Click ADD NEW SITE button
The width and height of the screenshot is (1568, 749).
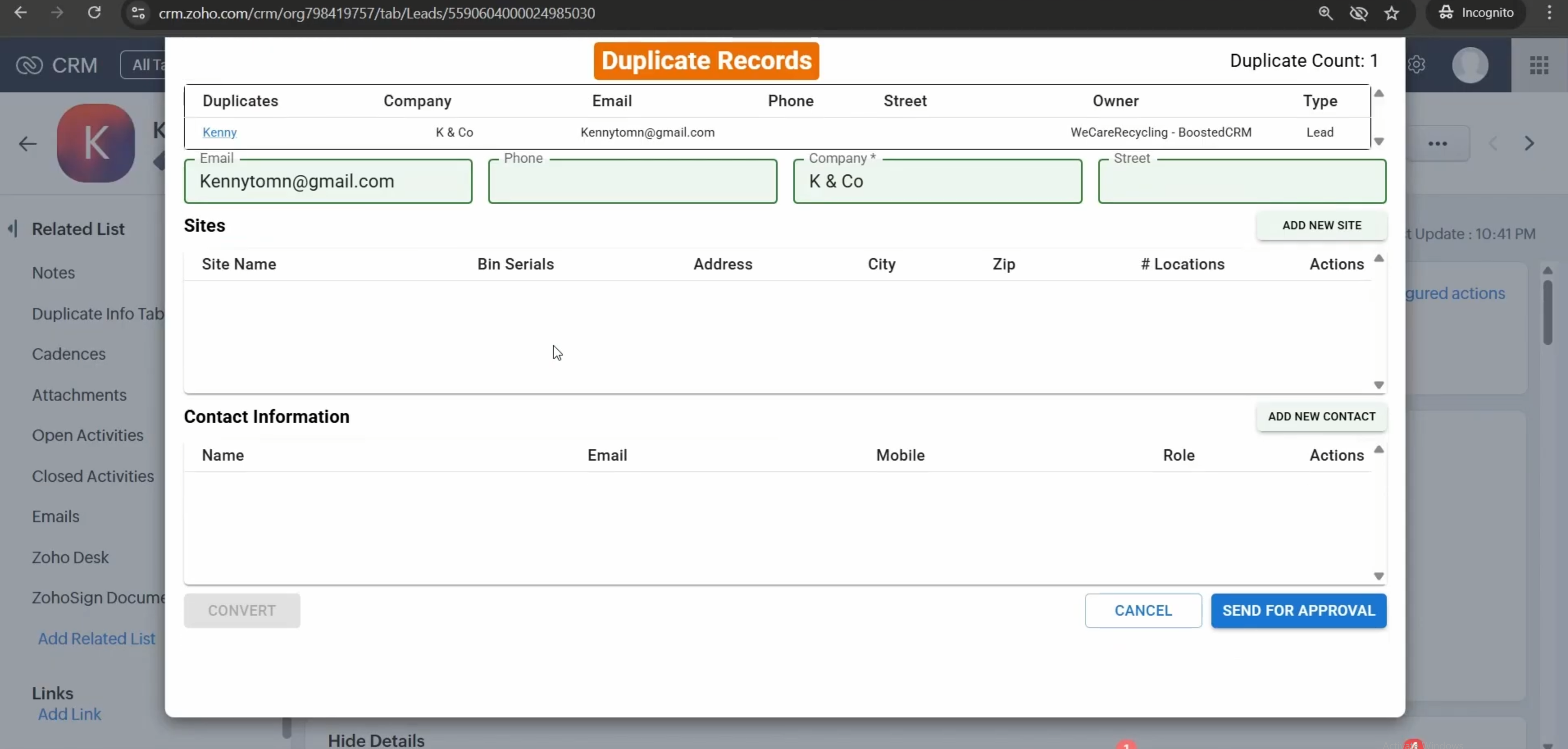[x=1322, y=225]
